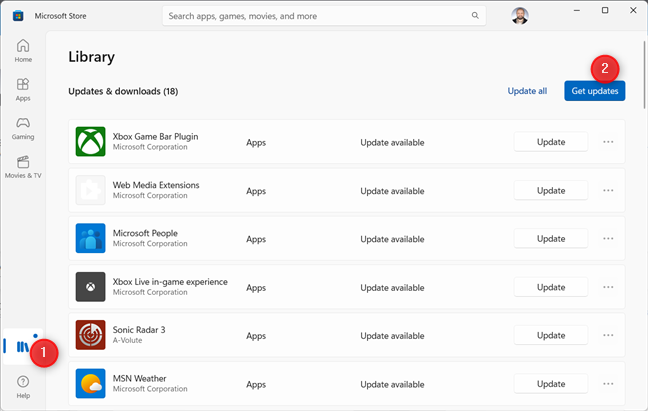Click the MSN Weather app icon
The width and height of the screenshot is (648, 411).
pos(91,384)
